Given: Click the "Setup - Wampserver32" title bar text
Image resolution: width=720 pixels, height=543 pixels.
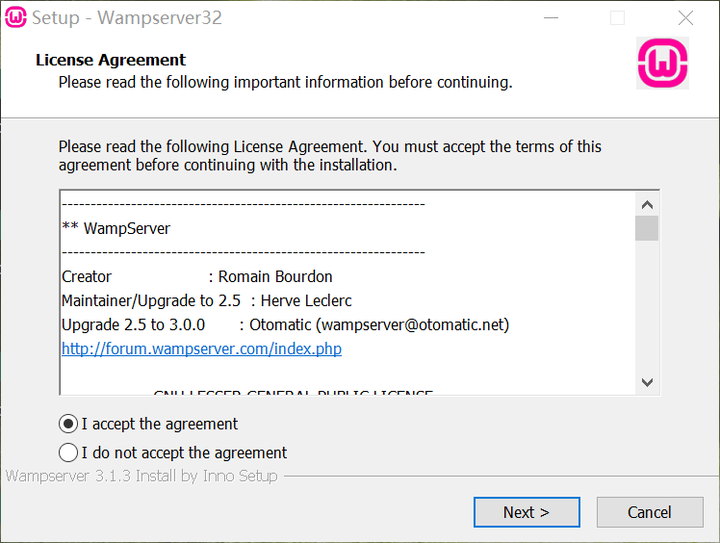Looking at the screenshot, I should click(127, 18).
